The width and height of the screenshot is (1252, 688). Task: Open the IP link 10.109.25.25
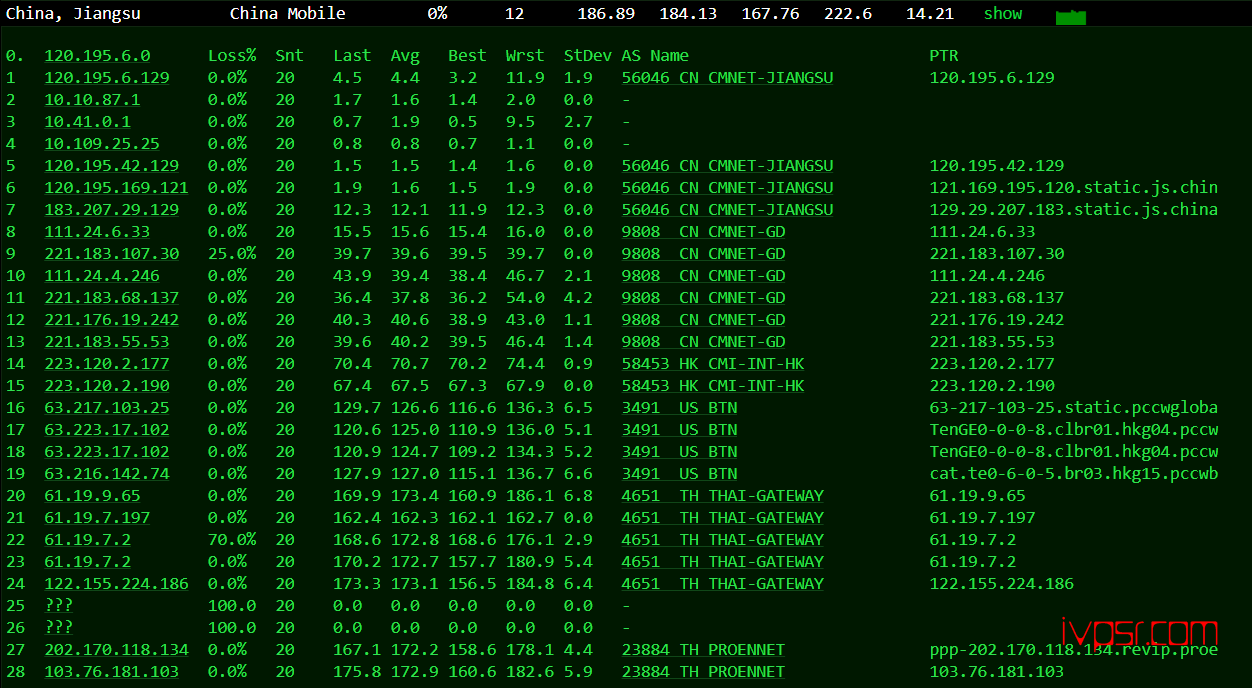click(102, 144)
